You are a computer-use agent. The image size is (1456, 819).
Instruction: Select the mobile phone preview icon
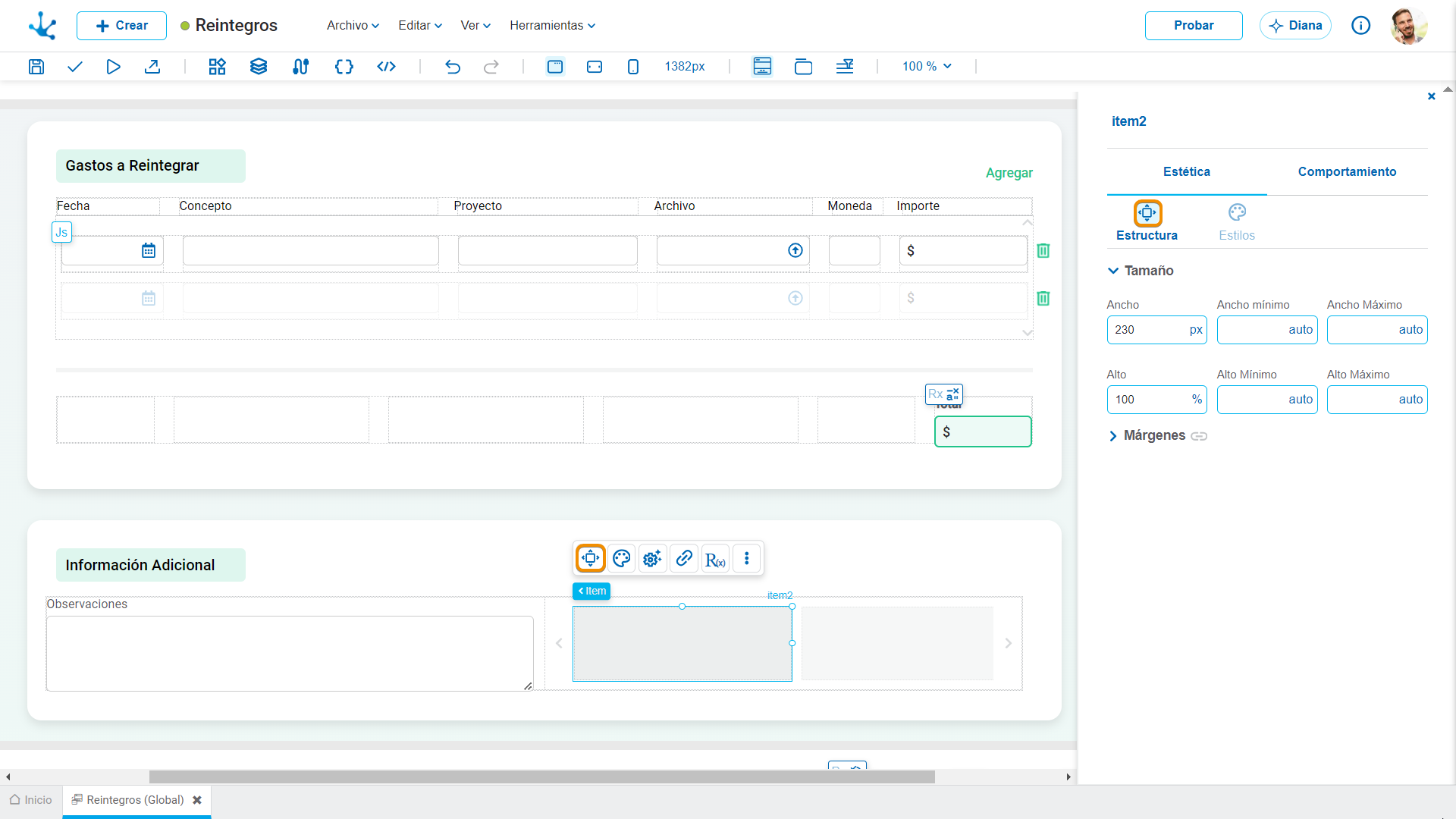[633, 67]
